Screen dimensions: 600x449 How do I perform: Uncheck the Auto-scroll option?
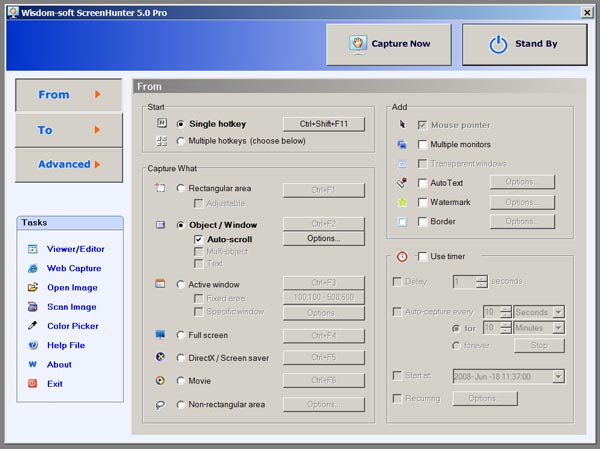click(198, 240)
